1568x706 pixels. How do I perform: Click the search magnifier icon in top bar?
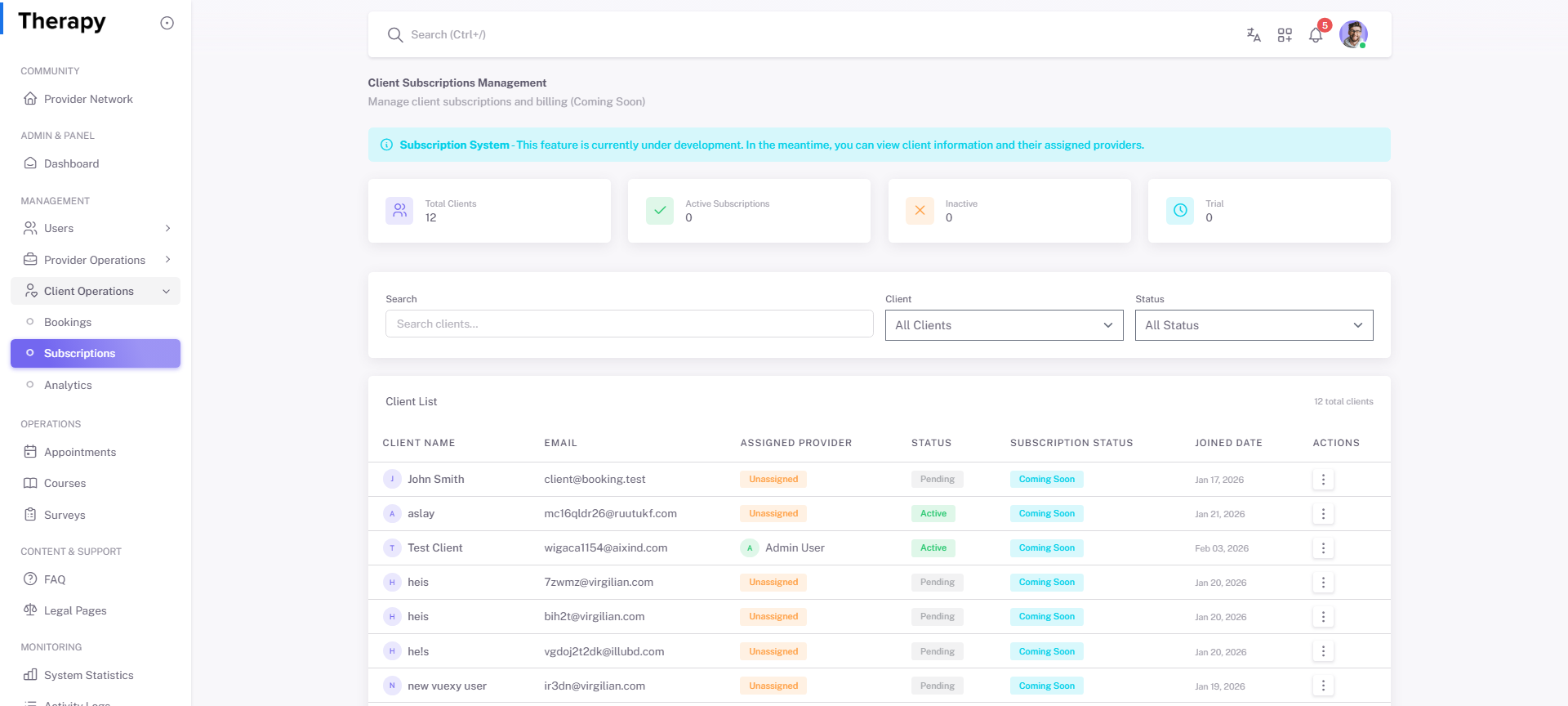pyautogui.click(x=395, y=34)
